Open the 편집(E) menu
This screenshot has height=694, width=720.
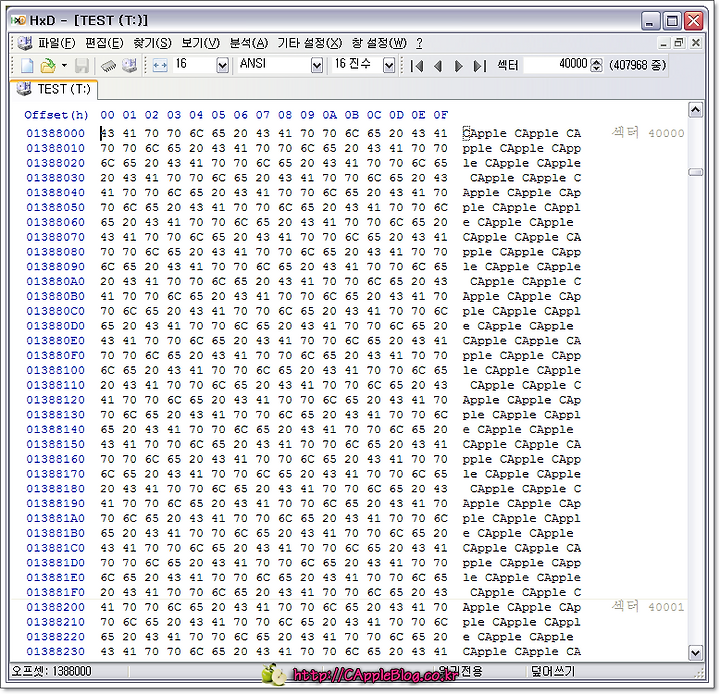[x=104, y=43]
